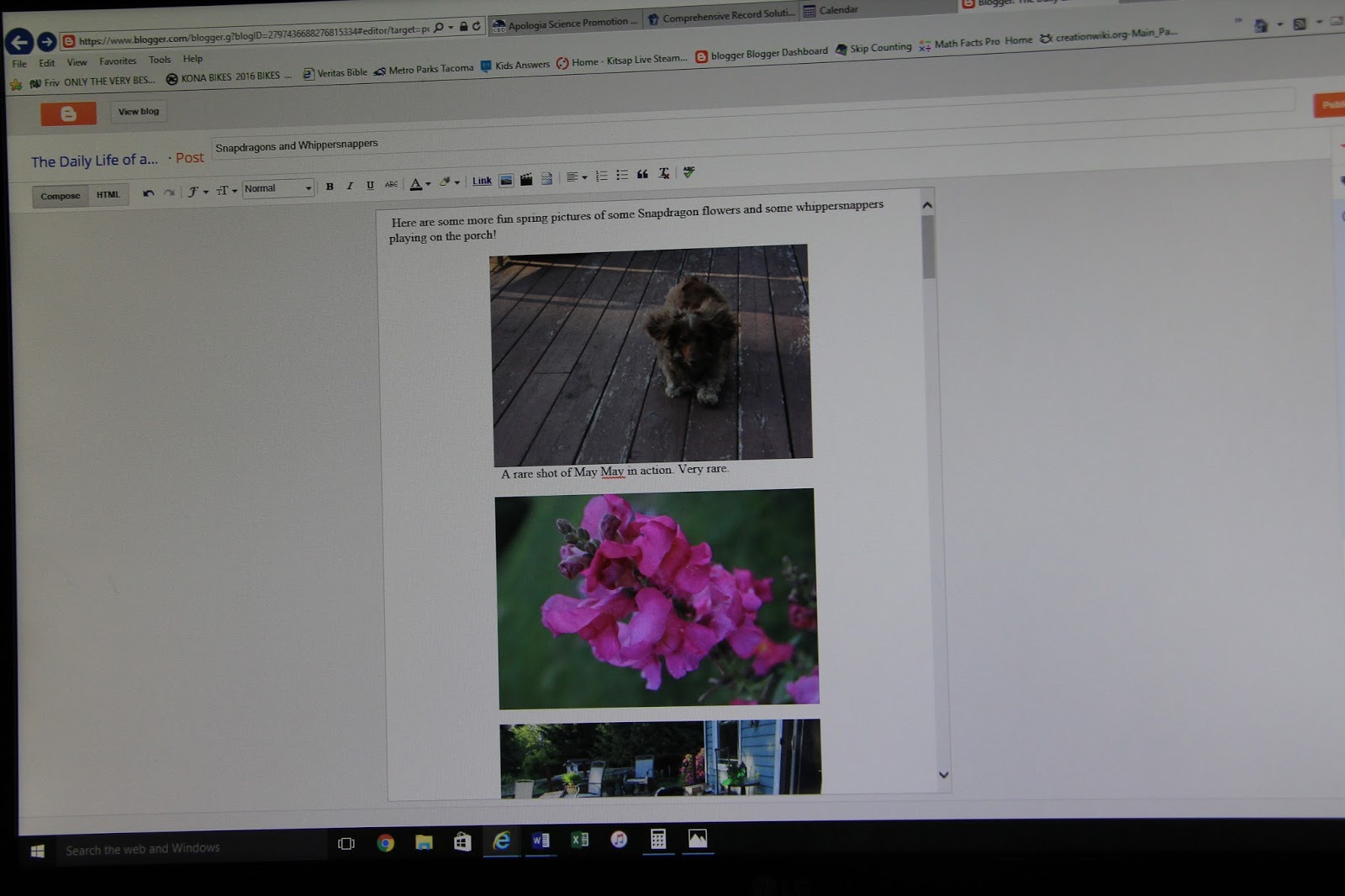The width and height of the screenshot is (1345, 896).
Task: Go forward with the browser forward arrow
Action: (x=46, y=41)
